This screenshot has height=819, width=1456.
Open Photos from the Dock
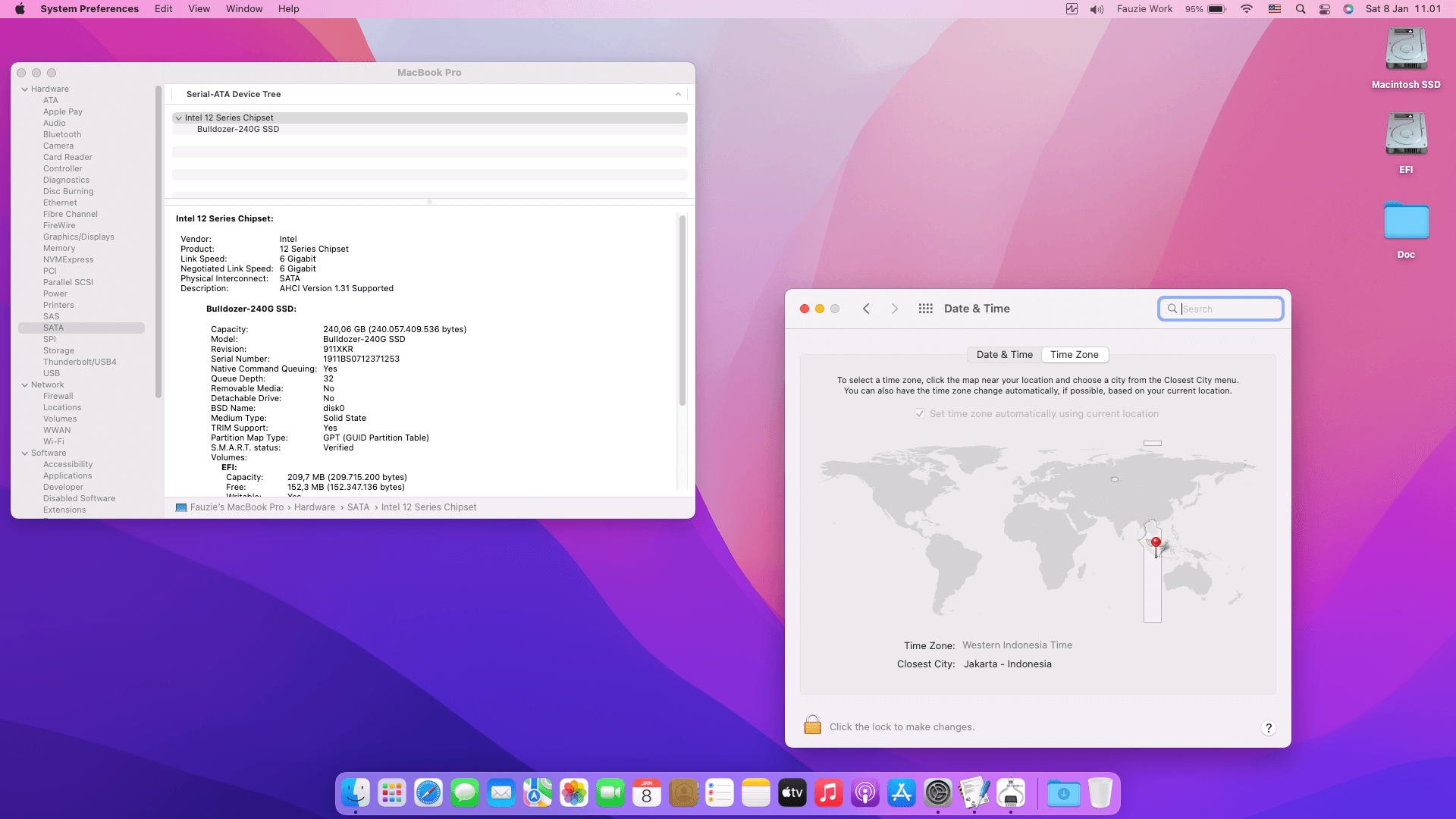(574, 793)
